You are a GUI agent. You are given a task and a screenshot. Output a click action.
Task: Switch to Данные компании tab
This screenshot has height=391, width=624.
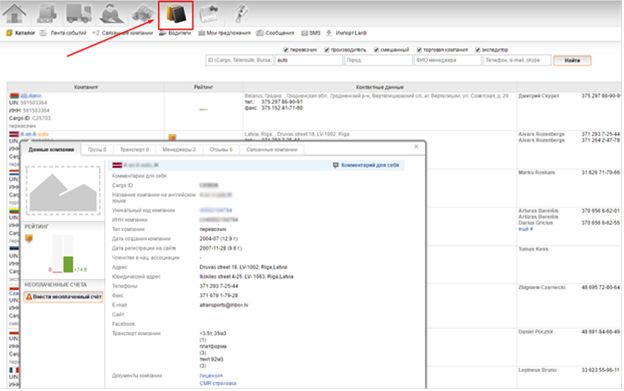(x=51, y=150)
